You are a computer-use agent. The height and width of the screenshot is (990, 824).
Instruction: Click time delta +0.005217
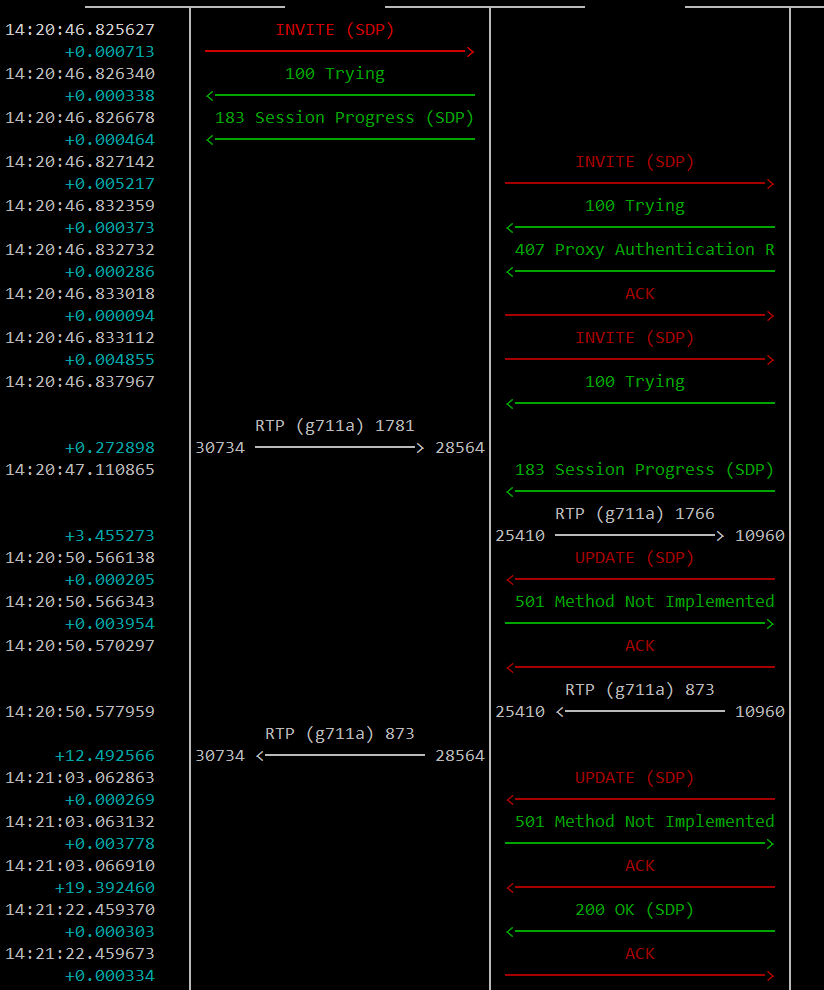(110, 184)
